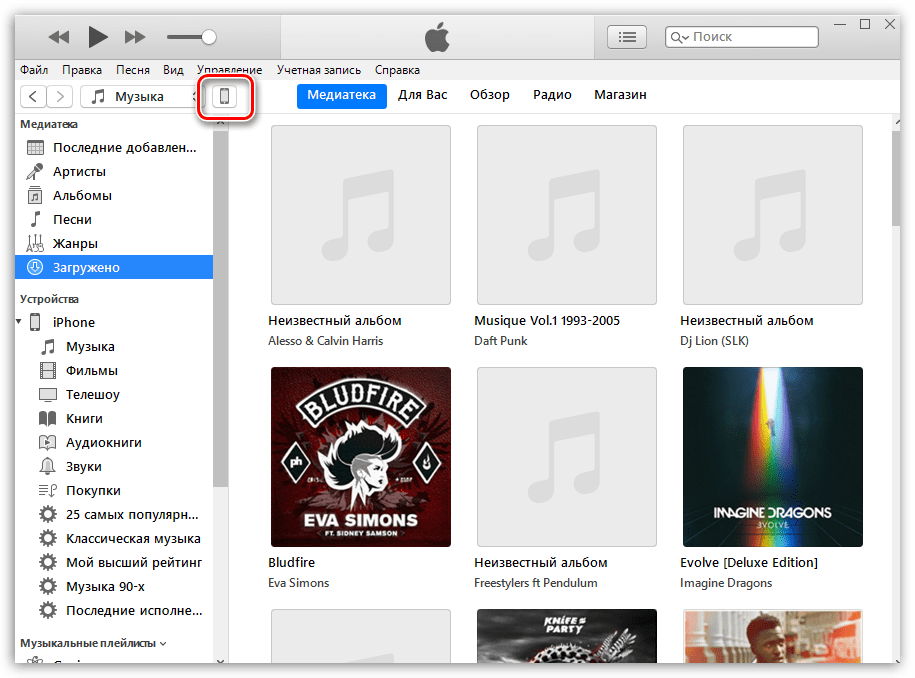Click the music note icon beside iPhone Музыка

click(48, 347)
